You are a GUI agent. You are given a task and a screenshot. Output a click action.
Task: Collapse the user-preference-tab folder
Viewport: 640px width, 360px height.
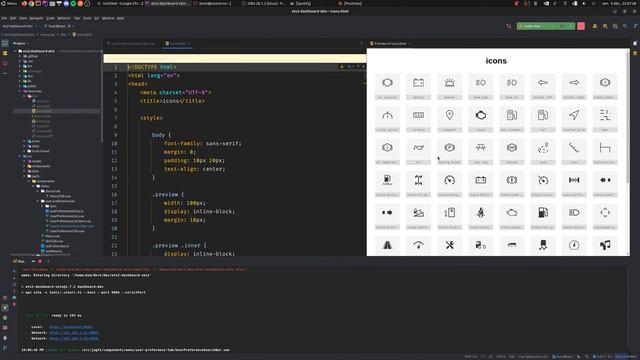(x=38, y=201)
